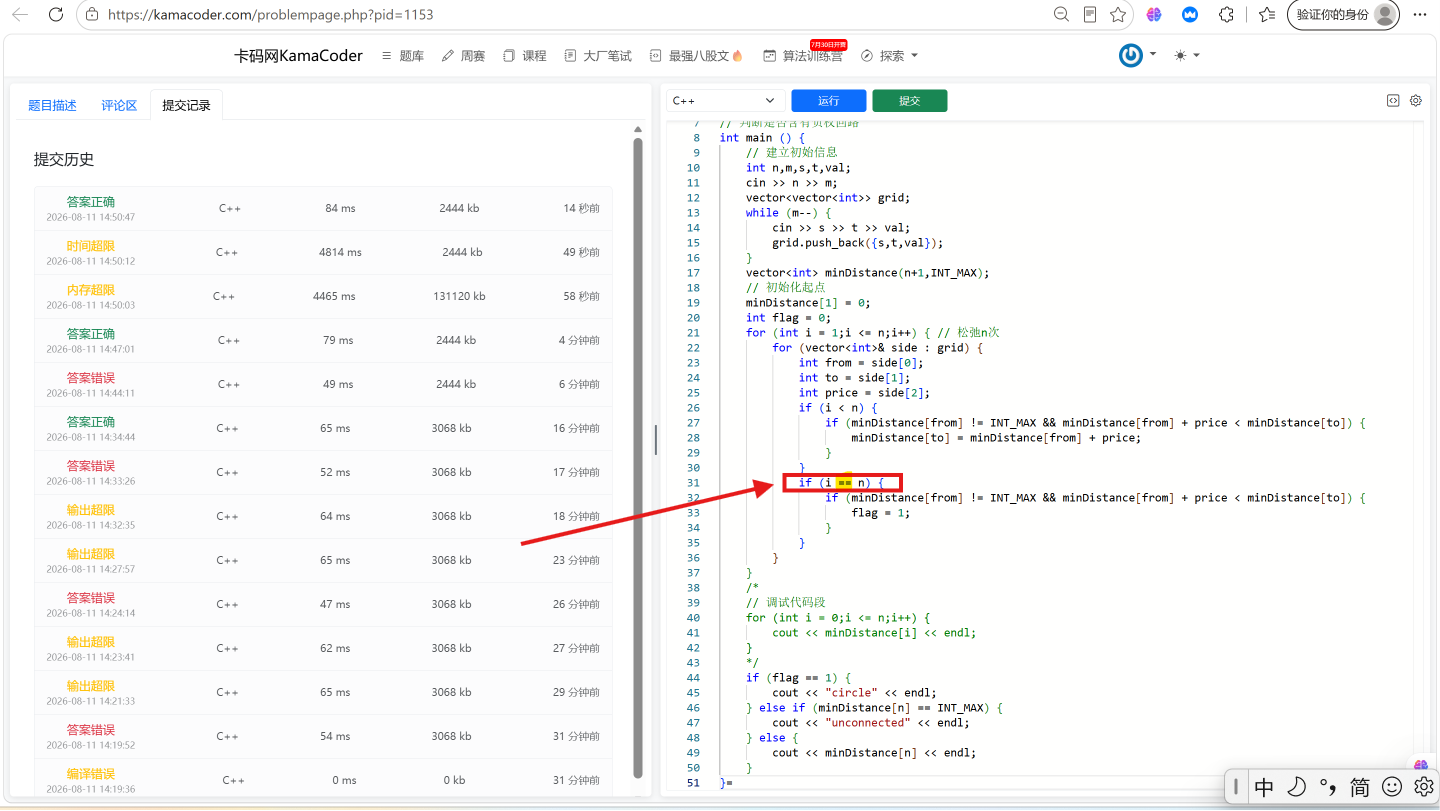Open the 题库 menu item

click(x=403, y=56)
